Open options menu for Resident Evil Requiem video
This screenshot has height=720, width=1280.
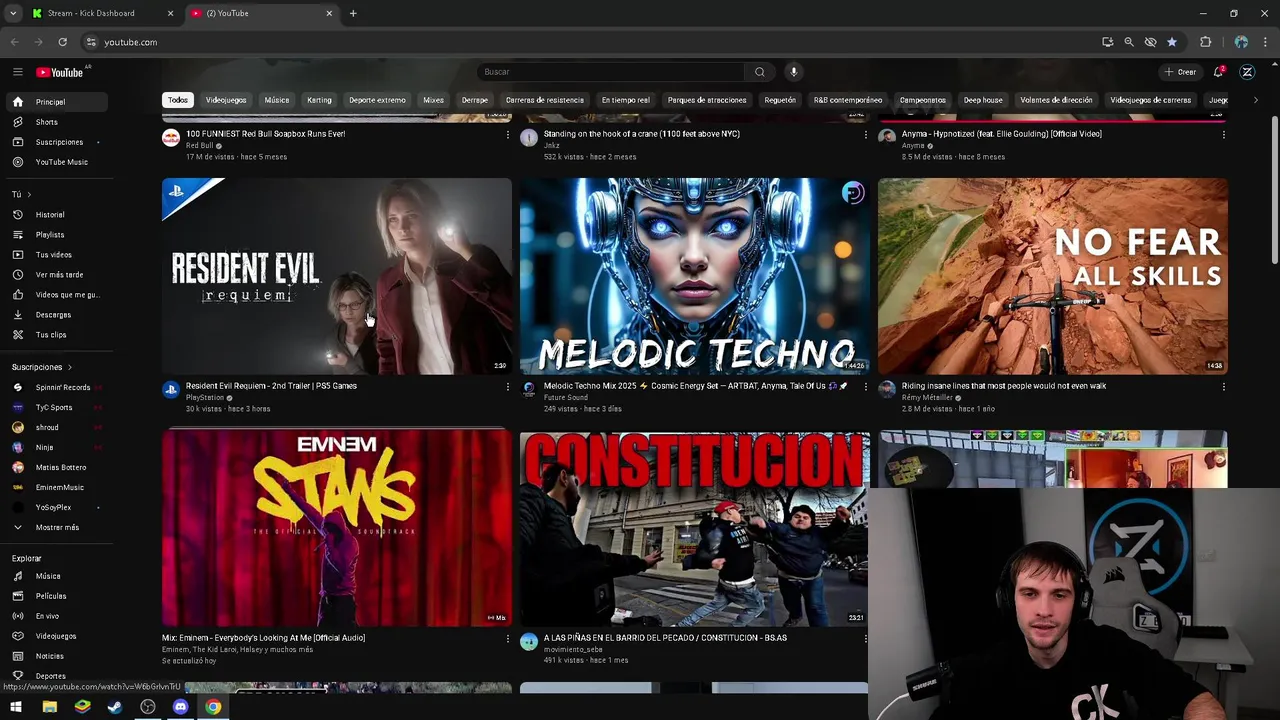[x=507, y=387]
